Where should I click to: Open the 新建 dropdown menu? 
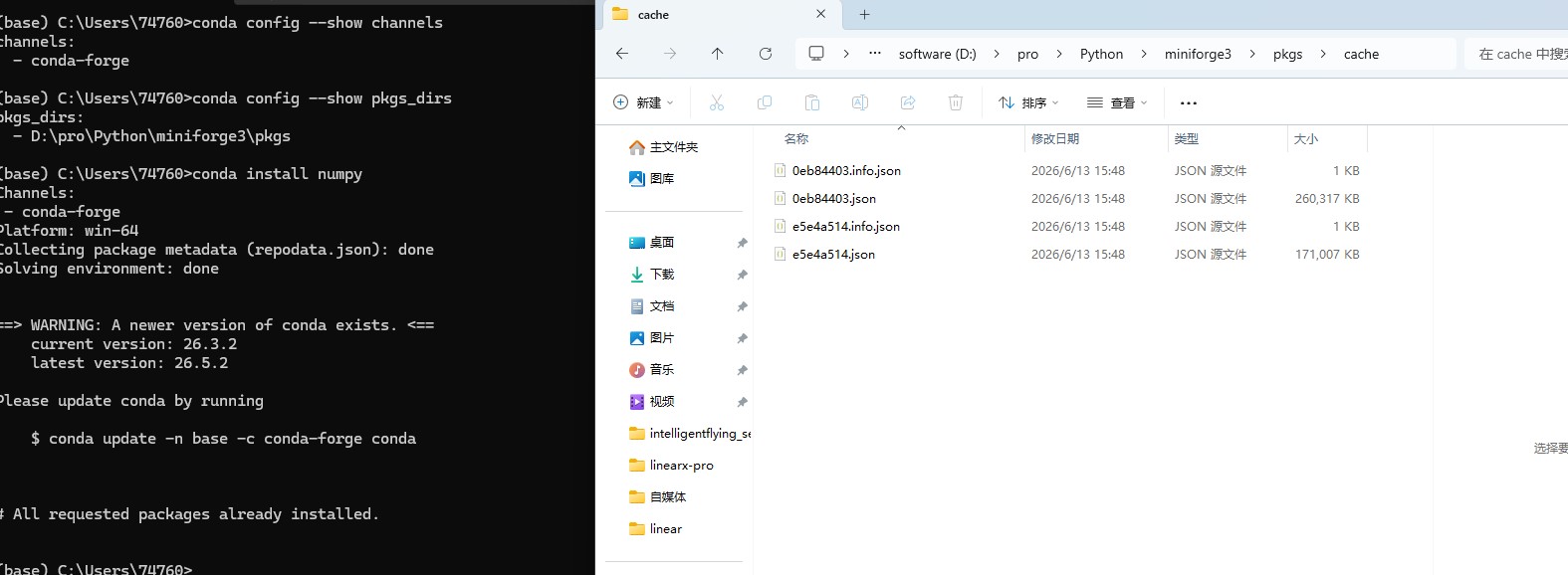tap(643, 102)
